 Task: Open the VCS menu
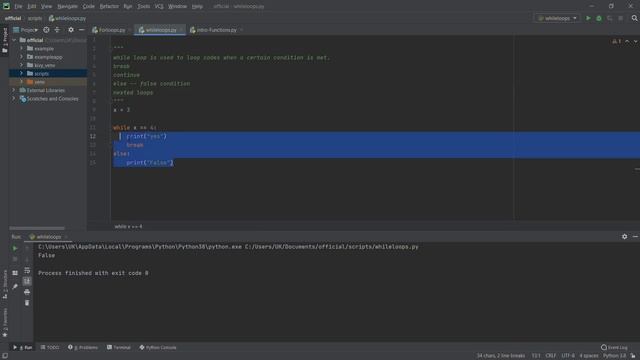[159, 6]
